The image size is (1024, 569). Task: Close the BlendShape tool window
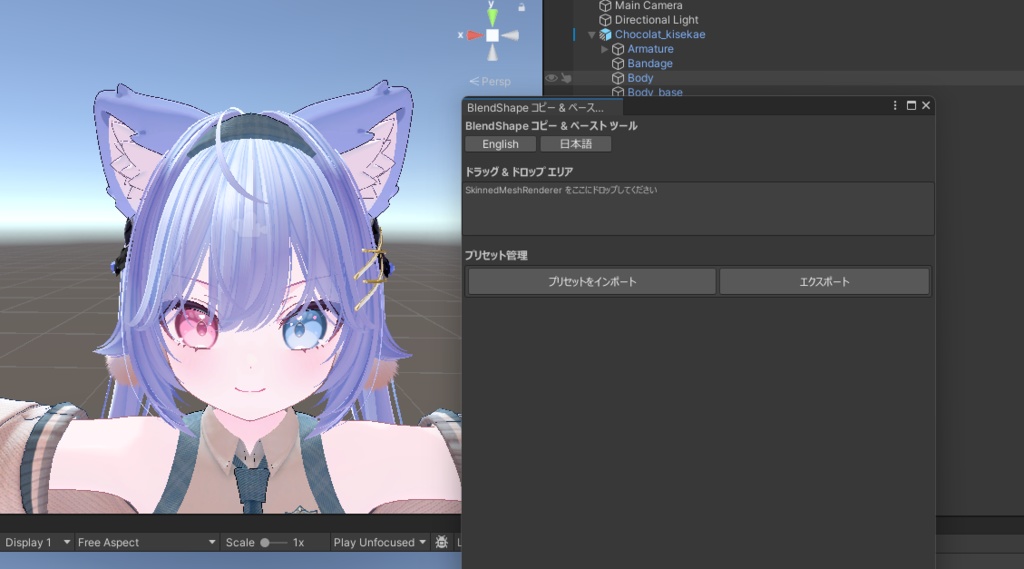926,105
